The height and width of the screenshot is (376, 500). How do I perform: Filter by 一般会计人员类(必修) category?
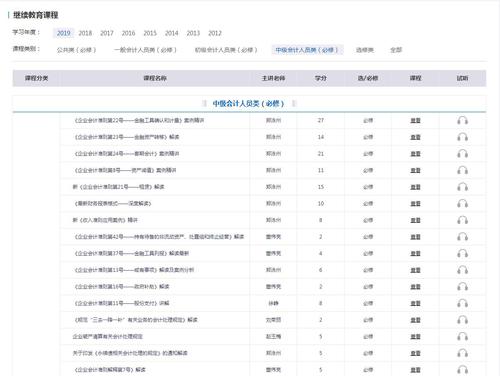(145, 50)
